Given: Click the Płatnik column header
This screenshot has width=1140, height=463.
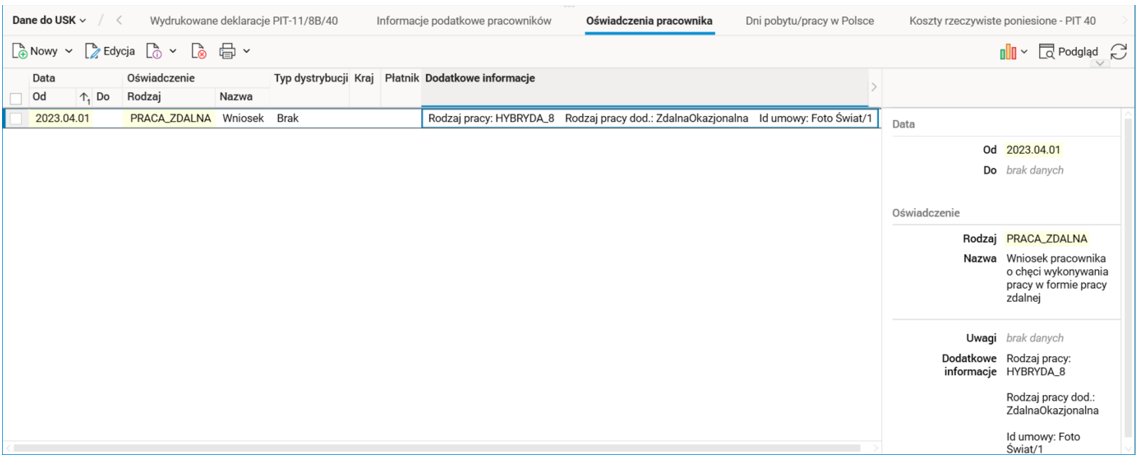Looking at the screenshot, I should (402, 78).
